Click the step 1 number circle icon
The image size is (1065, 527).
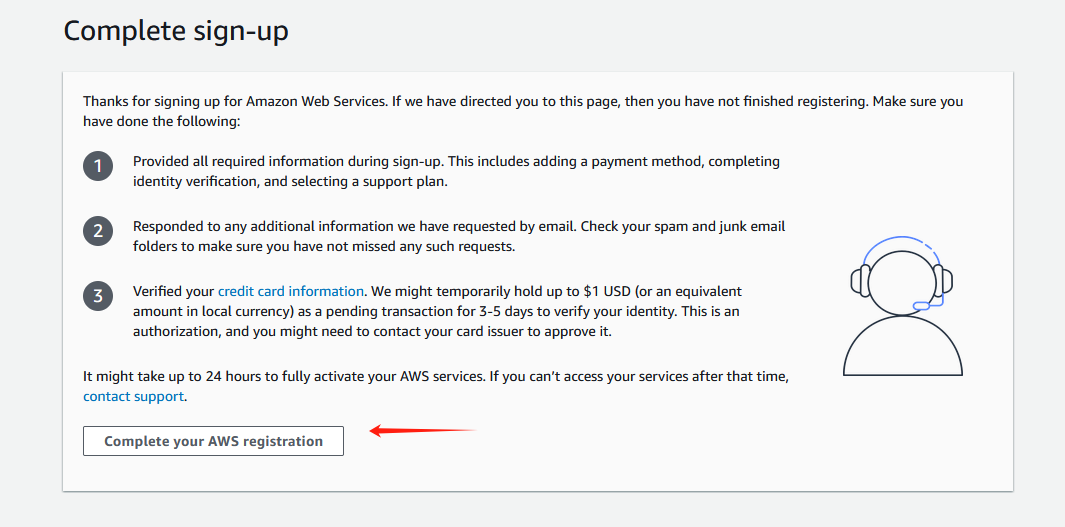coord(98,166)
